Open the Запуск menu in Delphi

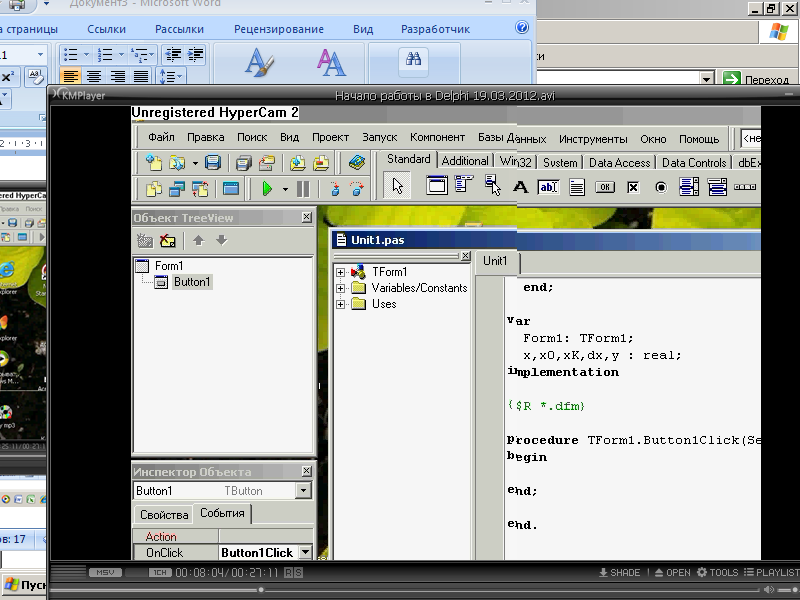coord(380,137)
